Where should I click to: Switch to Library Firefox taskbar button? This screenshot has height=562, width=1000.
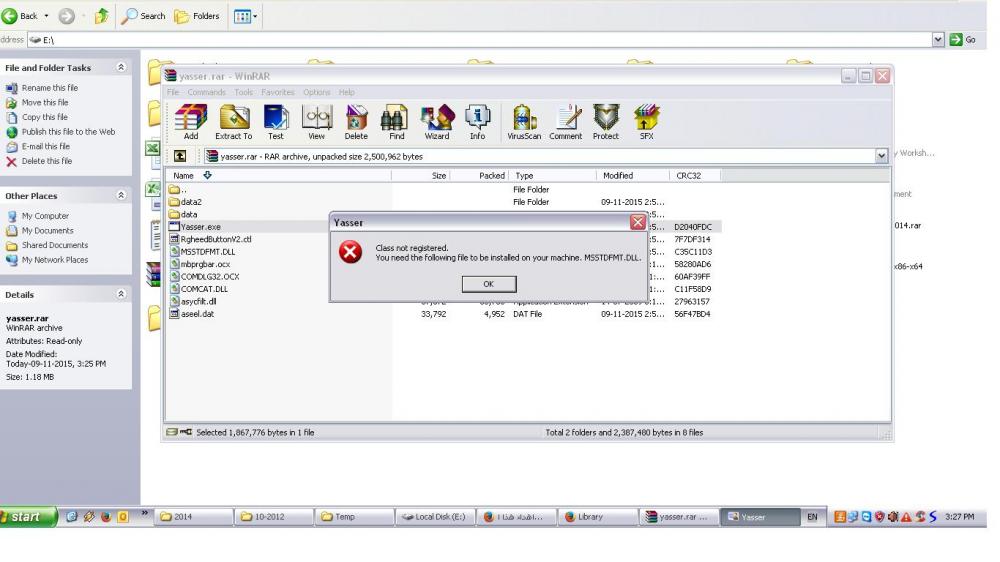tap(597, 517)
